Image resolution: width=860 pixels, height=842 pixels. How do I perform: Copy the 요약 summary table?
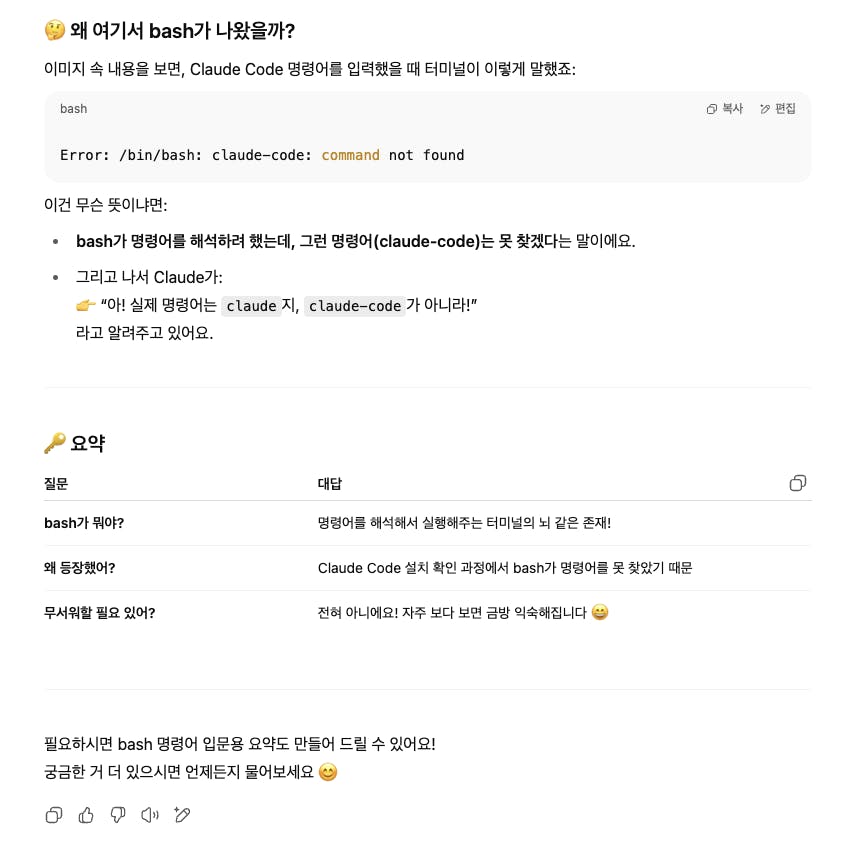pos(797,483)
